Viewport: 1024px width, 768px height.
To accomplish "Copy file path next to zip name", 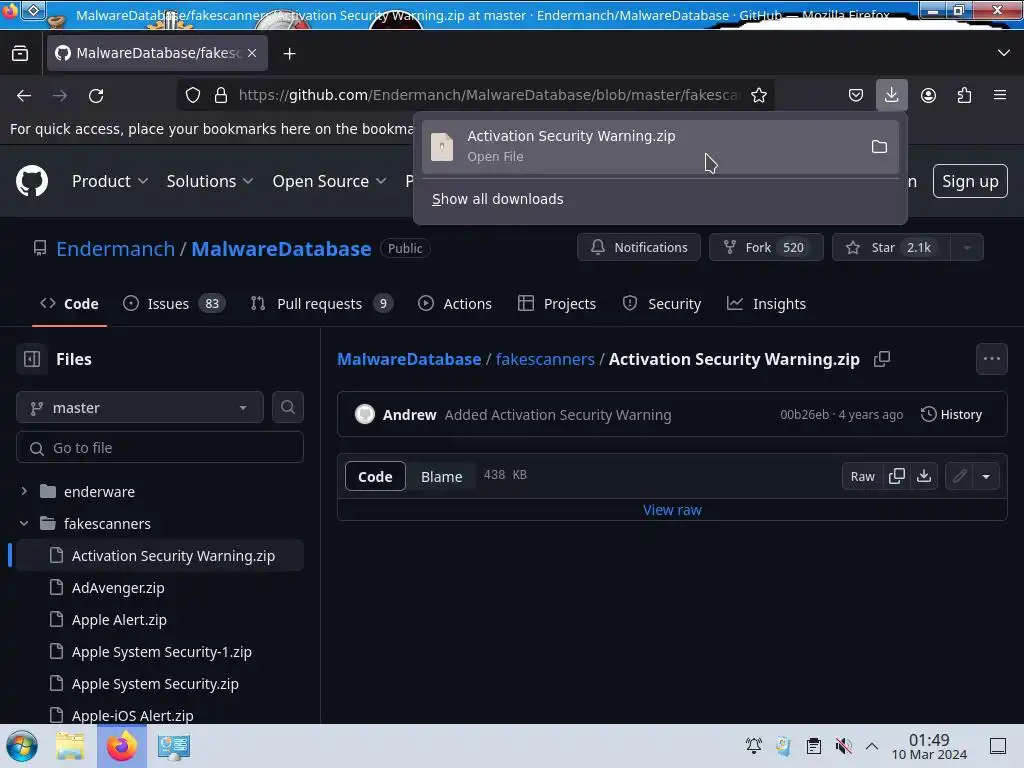I will click(882, 359).
